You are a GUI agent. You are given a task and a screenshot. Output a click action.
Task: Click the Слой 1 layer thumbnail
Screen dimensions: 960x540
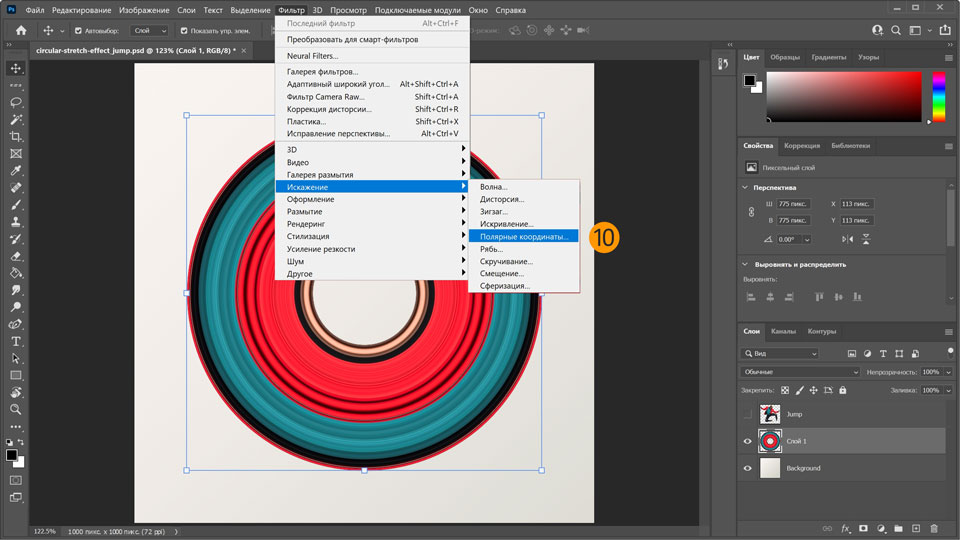pyautogui.click(x=770, y=441)
